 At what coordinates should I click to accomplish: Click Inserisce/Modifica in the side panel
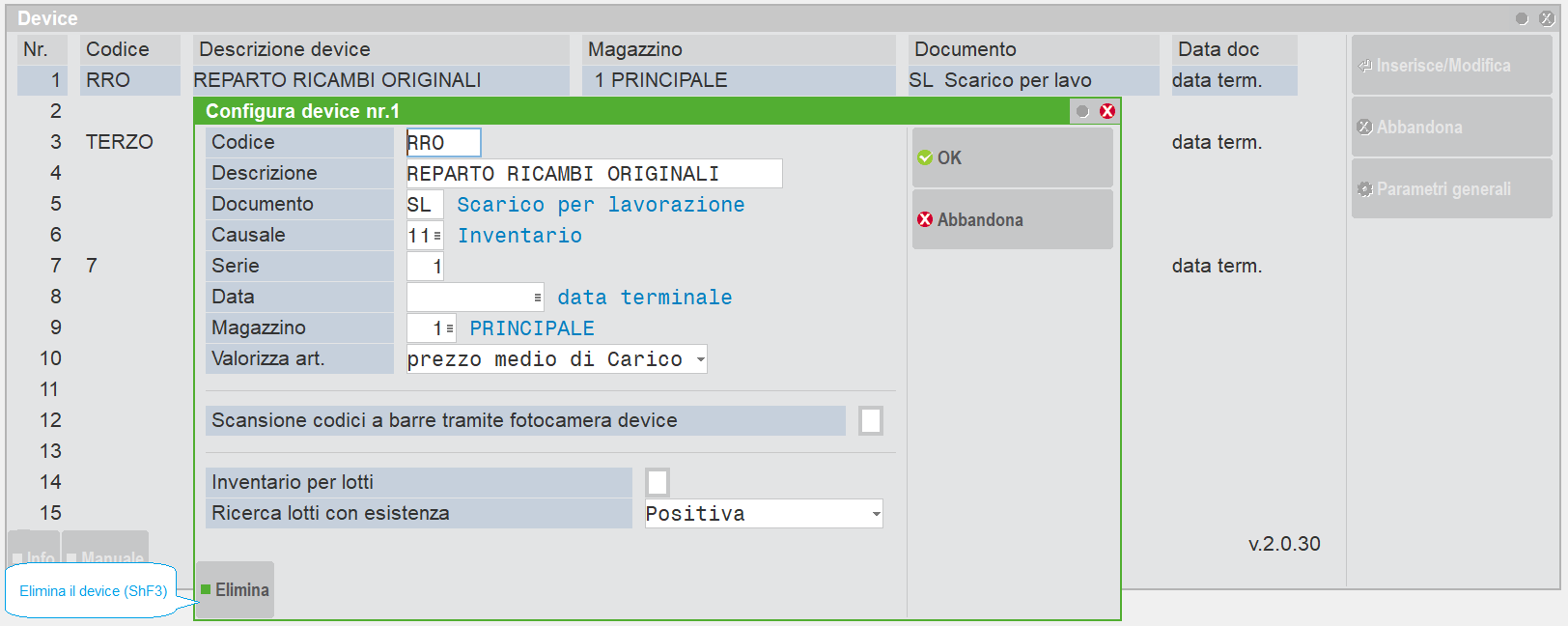1451,66
